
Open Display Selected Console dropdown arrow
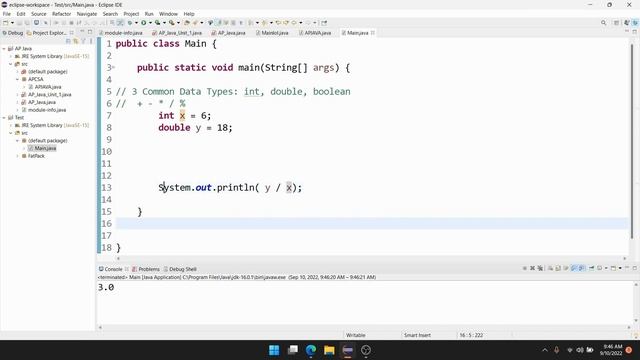point(606,268)
